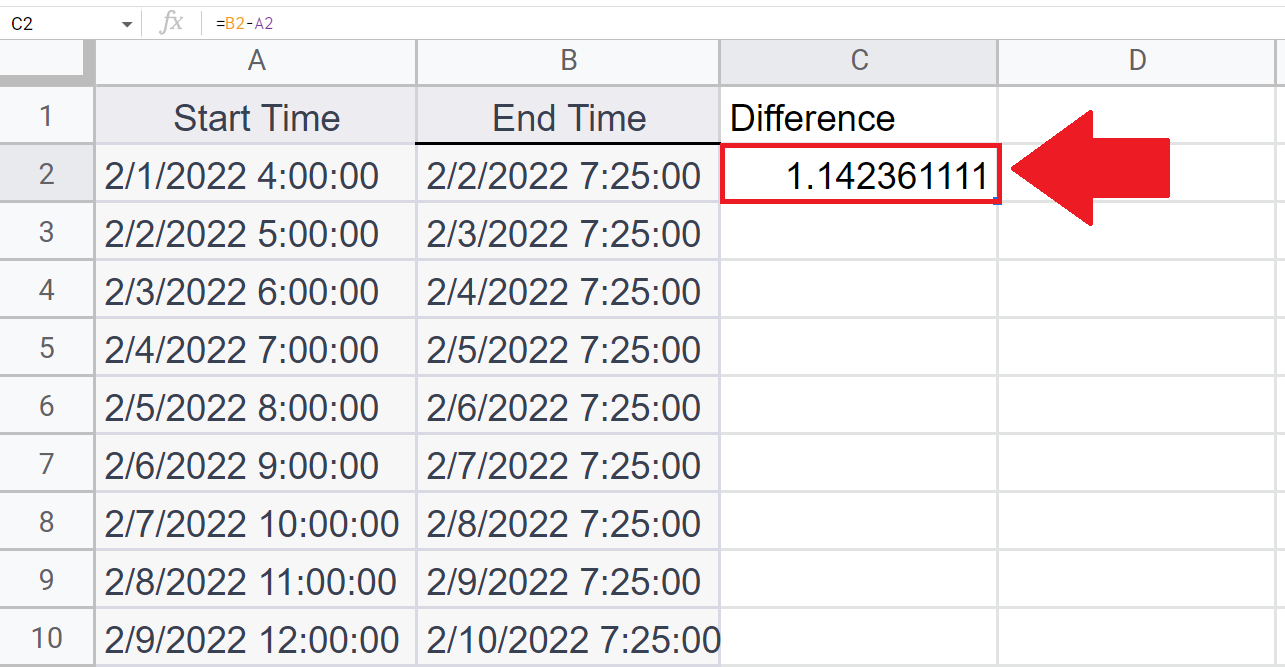Select cell with 2/8/2022 7:25:00
This screenshot has width=1285, height=667.
coord(568,522)
